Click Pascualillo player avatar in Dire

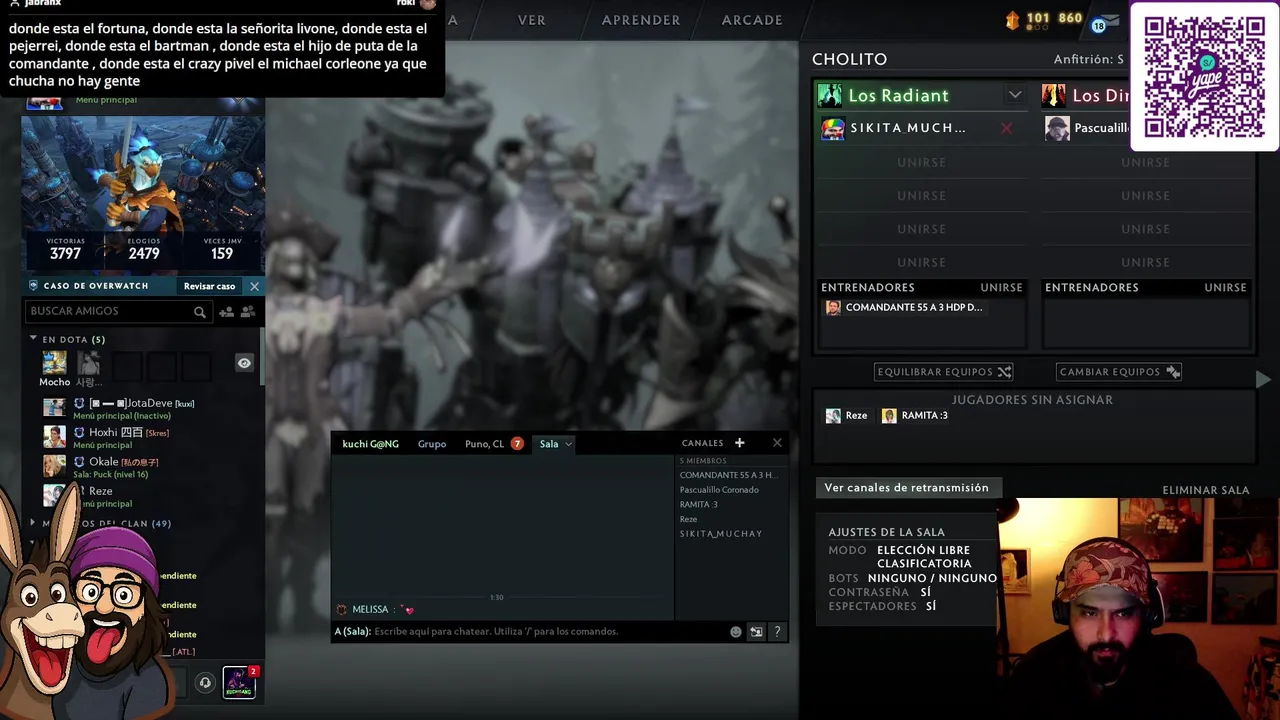point(1057,128)
